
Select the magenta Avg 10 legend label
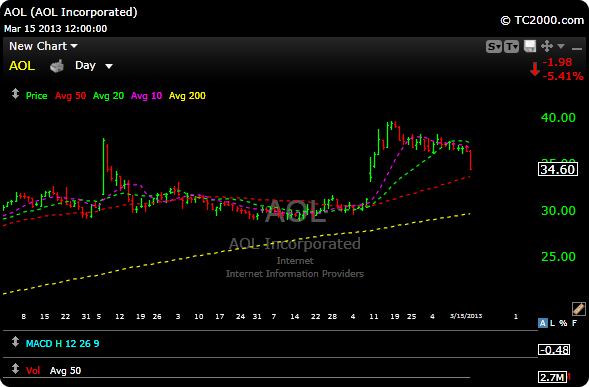146,96
